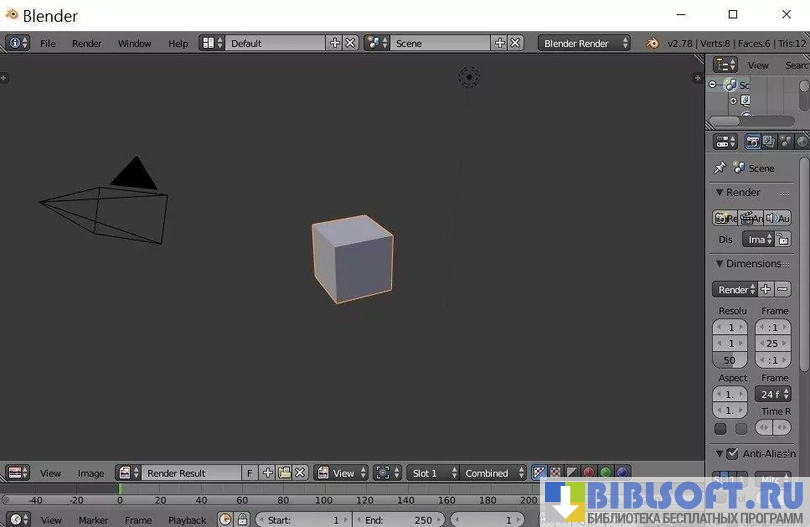Delete the Default screen layout
The width and height of the screenshot is (810, 527).
350,43
